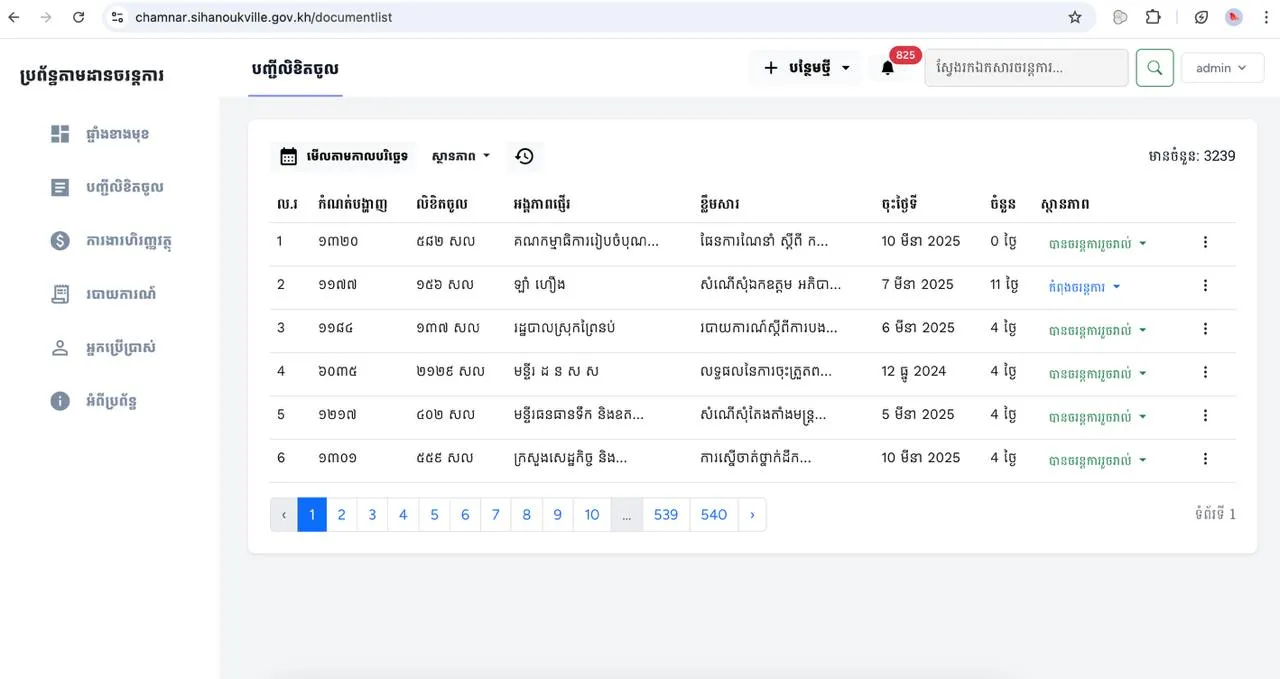Open the admin account dropdown
1280x679 pixels.
click(1222, 68)
